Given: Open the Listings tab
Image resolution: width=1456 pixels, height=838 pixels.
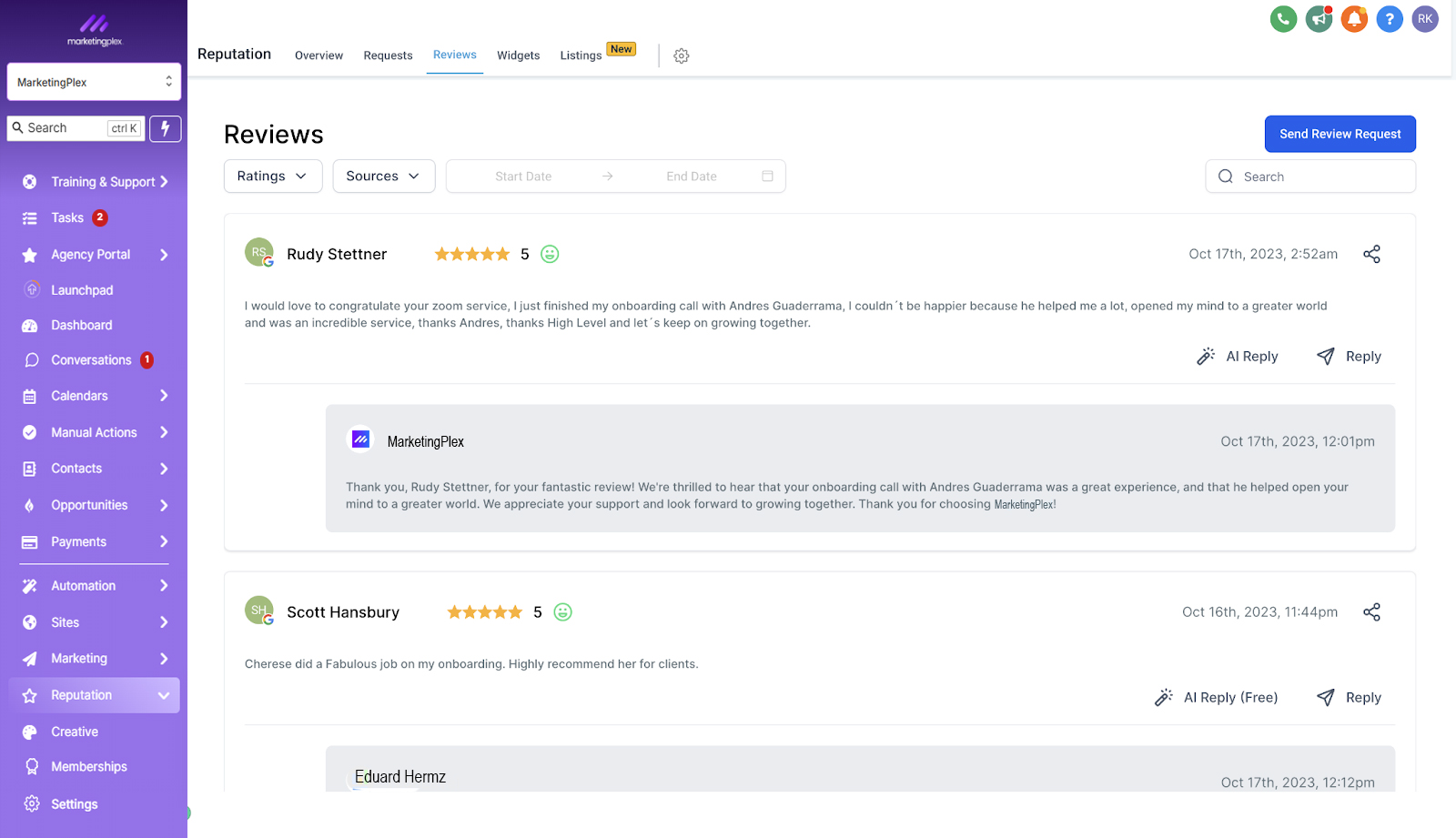Looking at the screenshot, I should coord(581,56).
